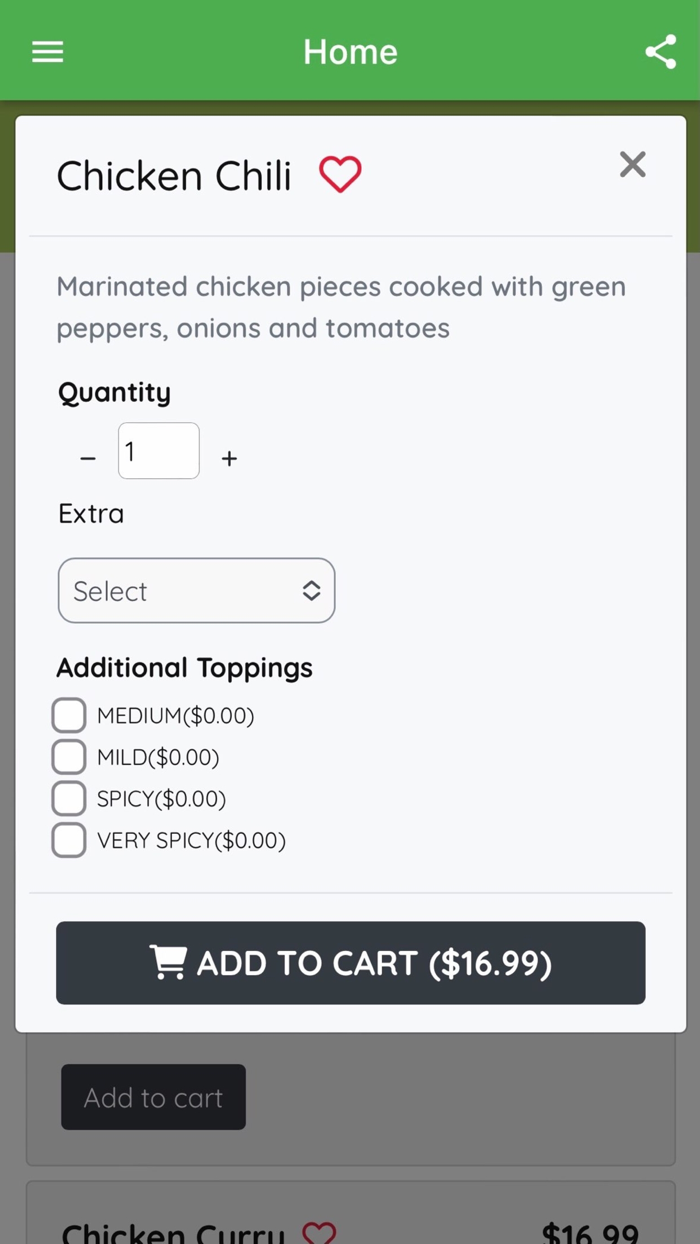Click the Chicken Curry item title
Viewport: 700px width, 1244px height.
click(x=173, y=1234)
